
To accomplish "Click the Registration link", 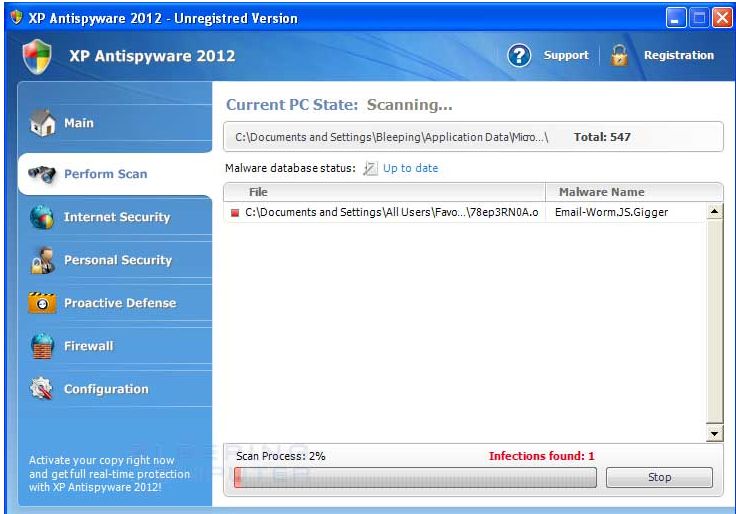I will tap(679, 55).
